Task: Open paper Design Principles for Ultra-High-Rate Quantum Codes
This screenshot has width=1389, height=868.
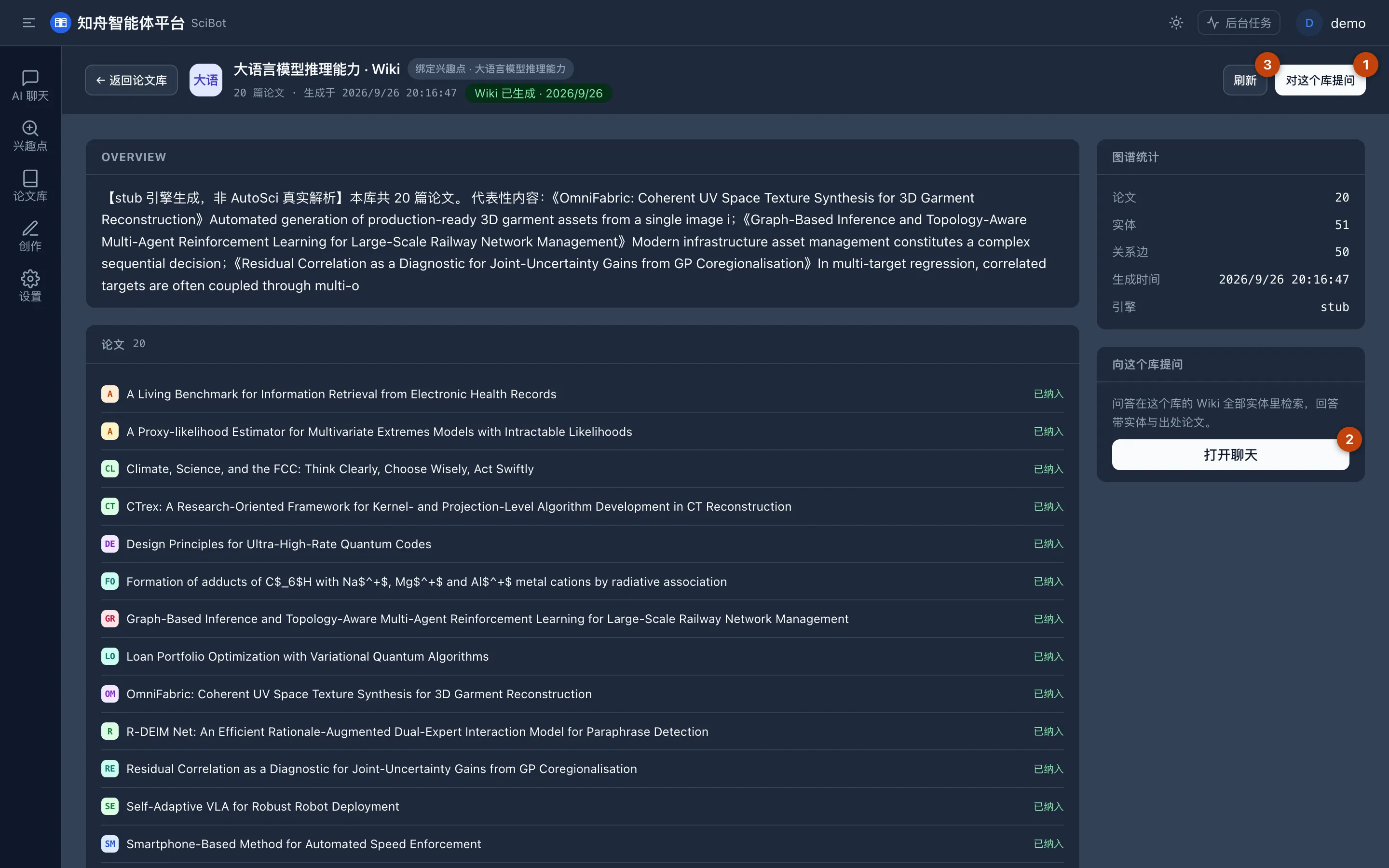Action: tap(582, 543)
